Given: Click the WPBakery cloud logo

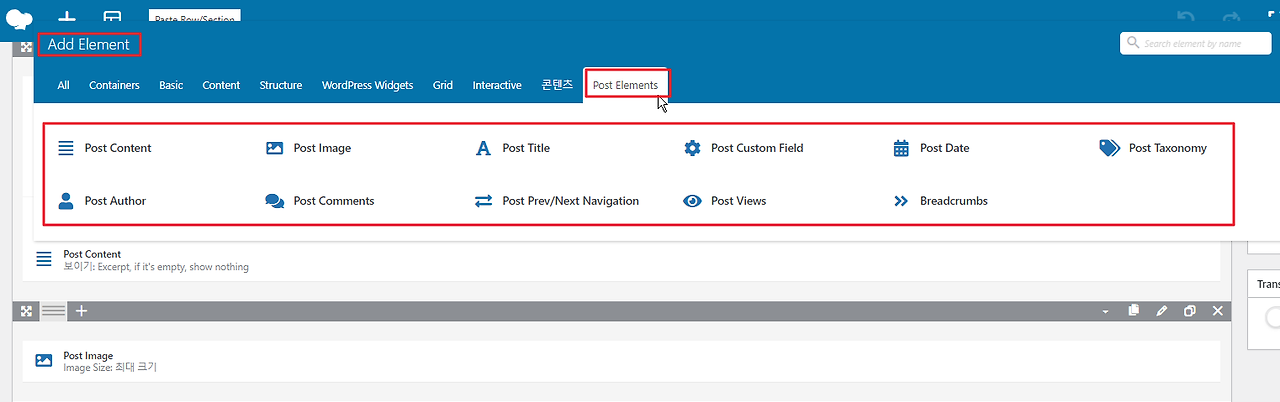Looking at the screenshot, I should point(19,17).
